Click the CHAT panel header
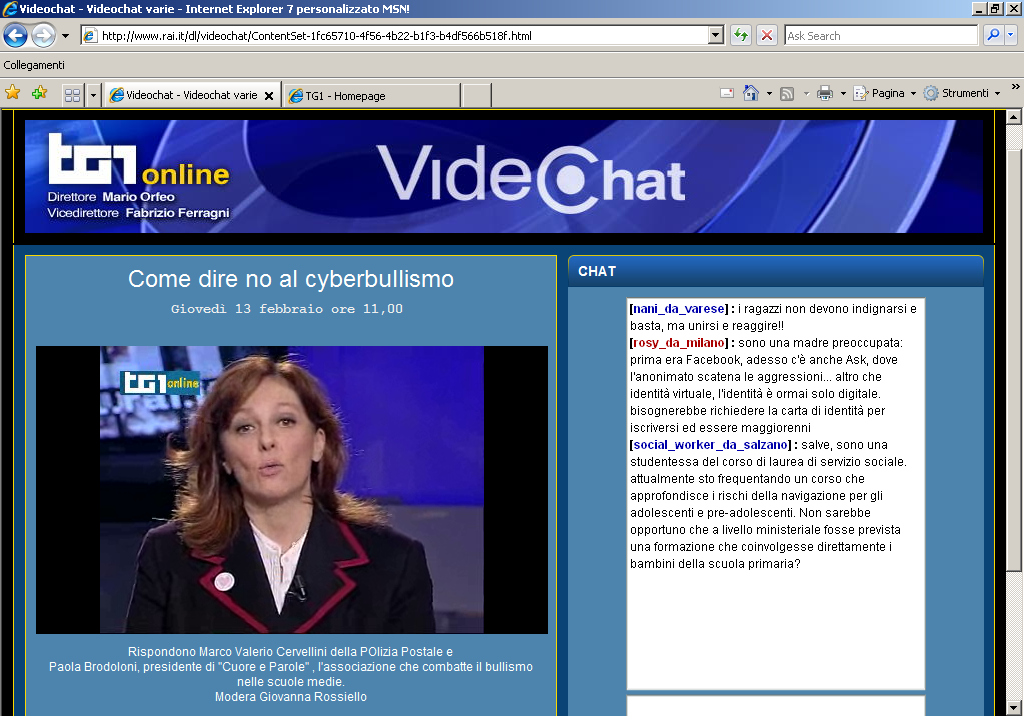This screenshot has width=1024, height=716. [x=776, y=271]
